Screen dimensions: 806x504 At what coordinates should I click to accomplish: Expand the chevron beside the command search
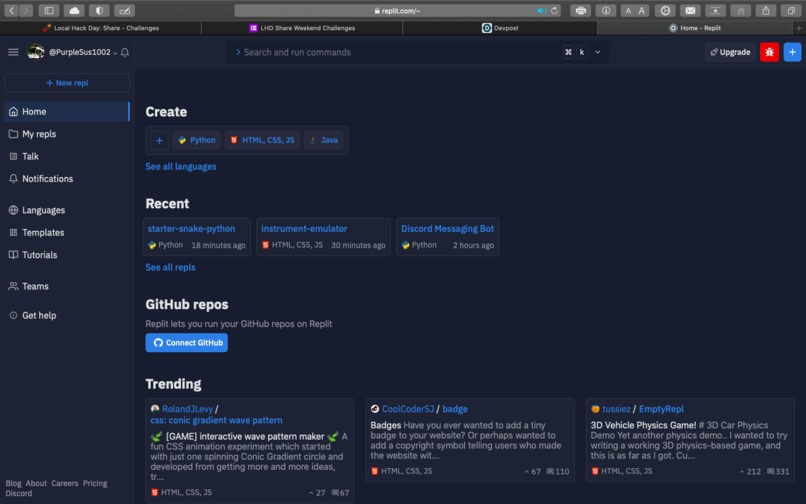598,52
